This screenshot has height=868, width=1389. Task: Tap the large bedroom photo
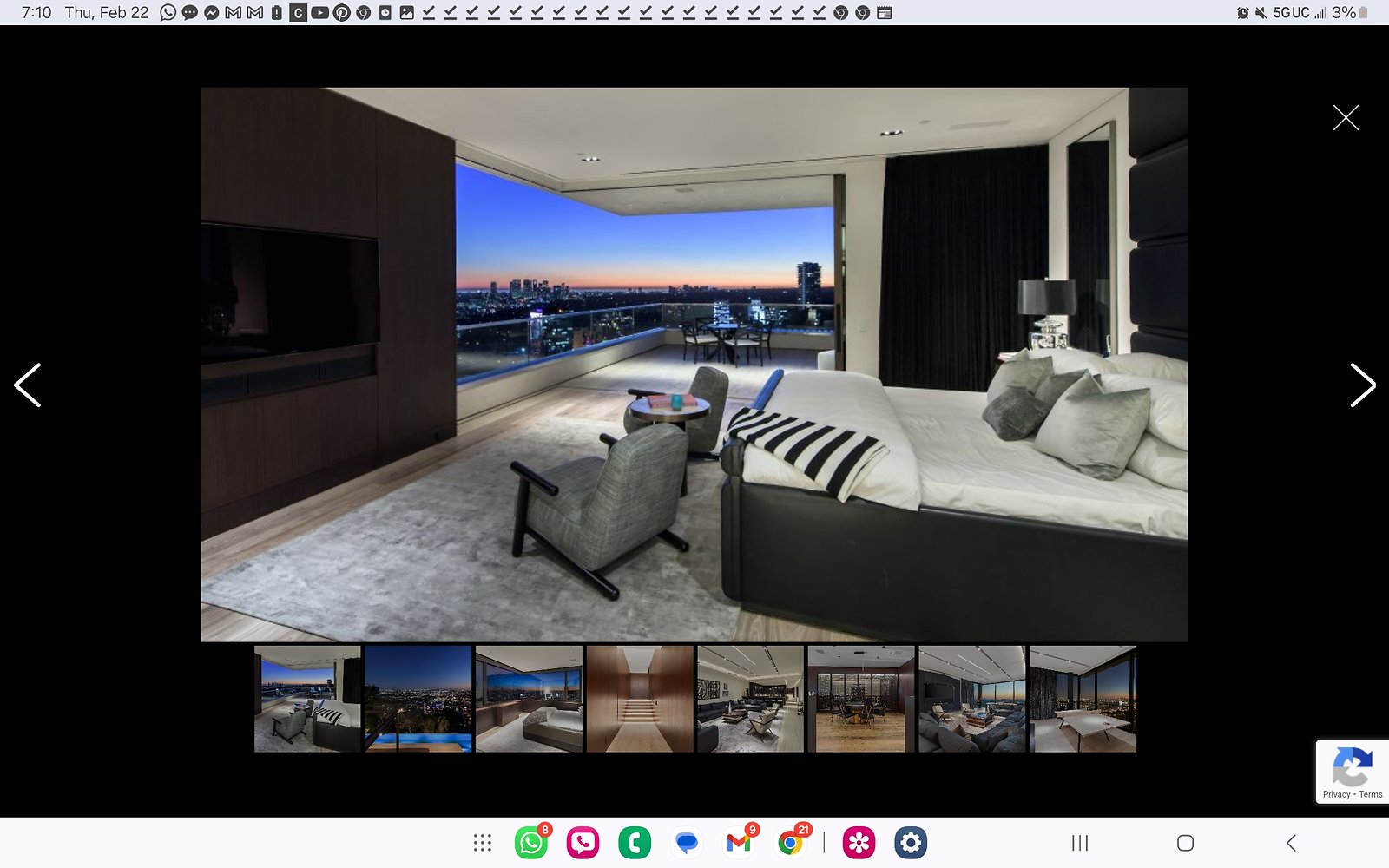(x=694, y=365)
